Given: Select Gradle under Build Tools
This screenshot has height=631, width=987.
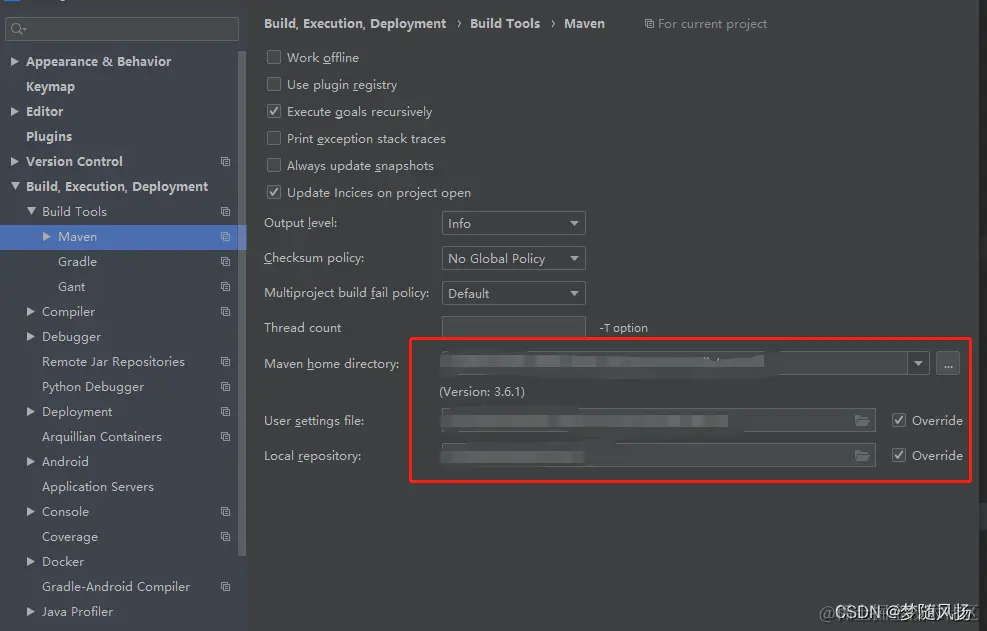Looking at the screenshot, I should tap(77, 261).
